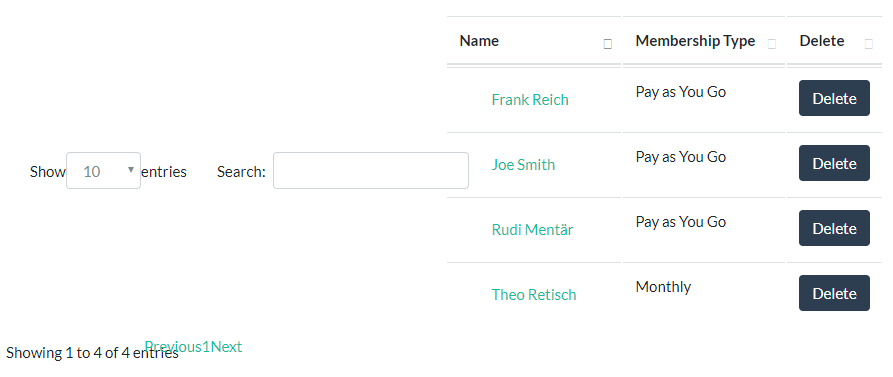Delete the Frank Reich entry
Viewport: 893px width, 377px height.
pos(834,98)
